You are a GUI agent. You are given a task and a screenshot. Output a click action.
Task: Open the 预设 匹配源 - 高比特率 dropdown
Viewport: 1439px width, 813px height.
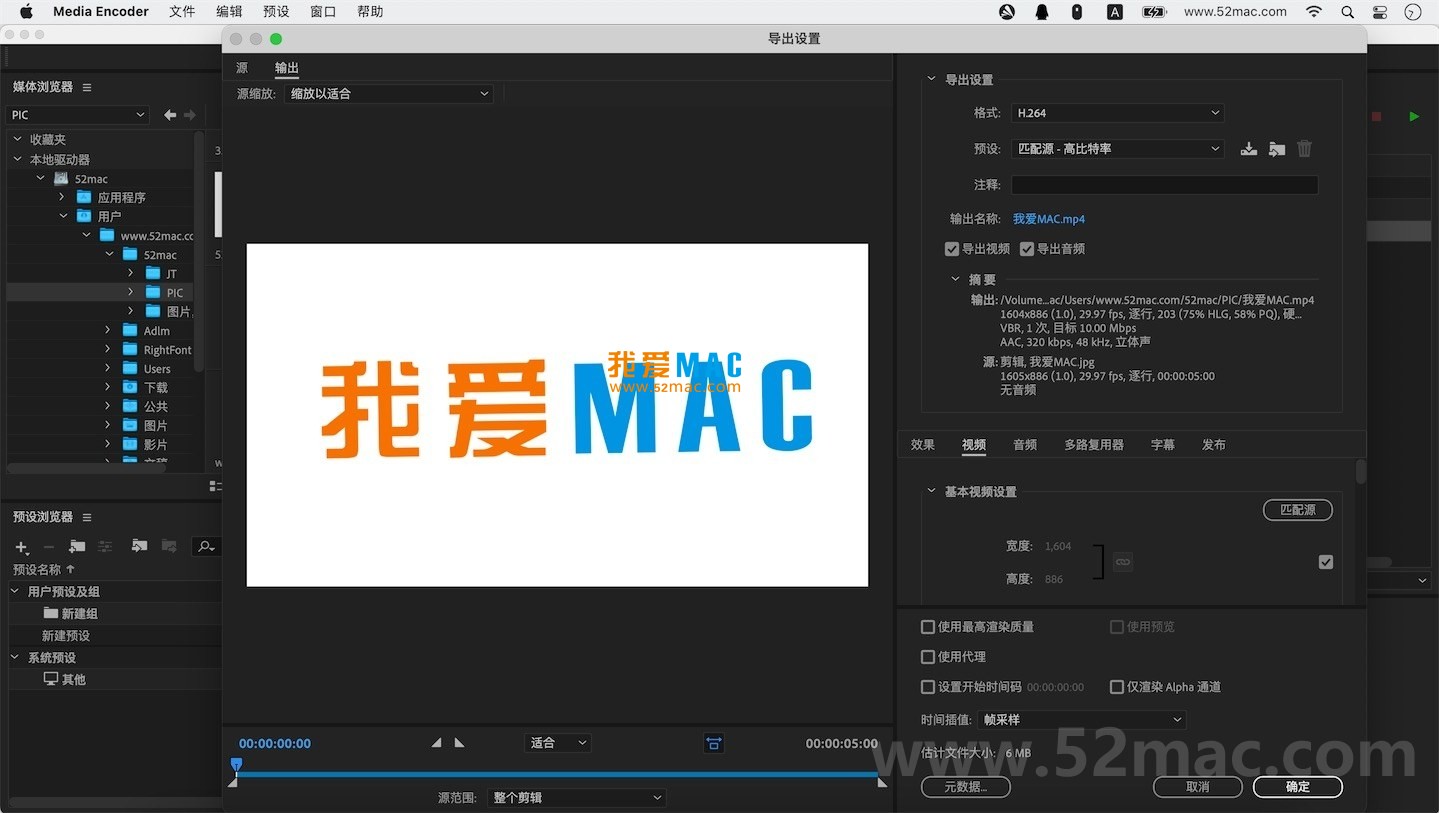1118,149
